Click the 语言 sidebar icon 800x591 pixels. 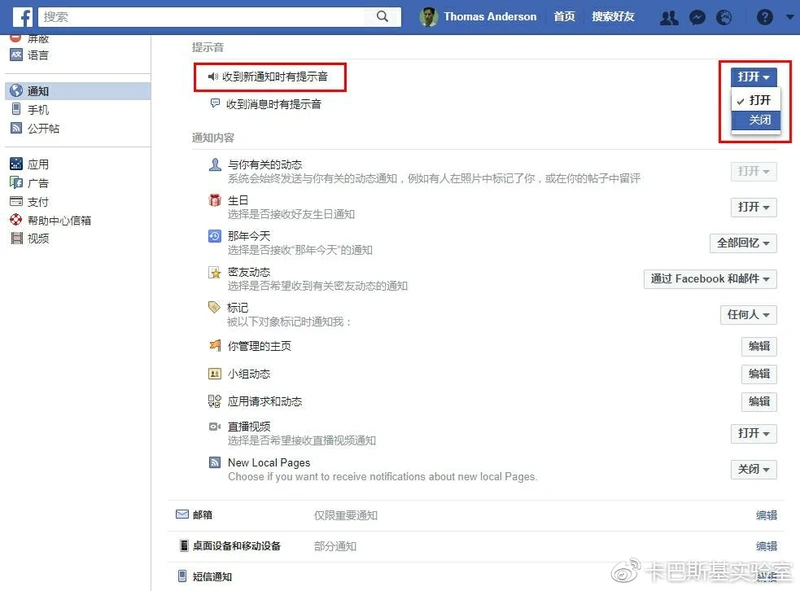[16, 55]
